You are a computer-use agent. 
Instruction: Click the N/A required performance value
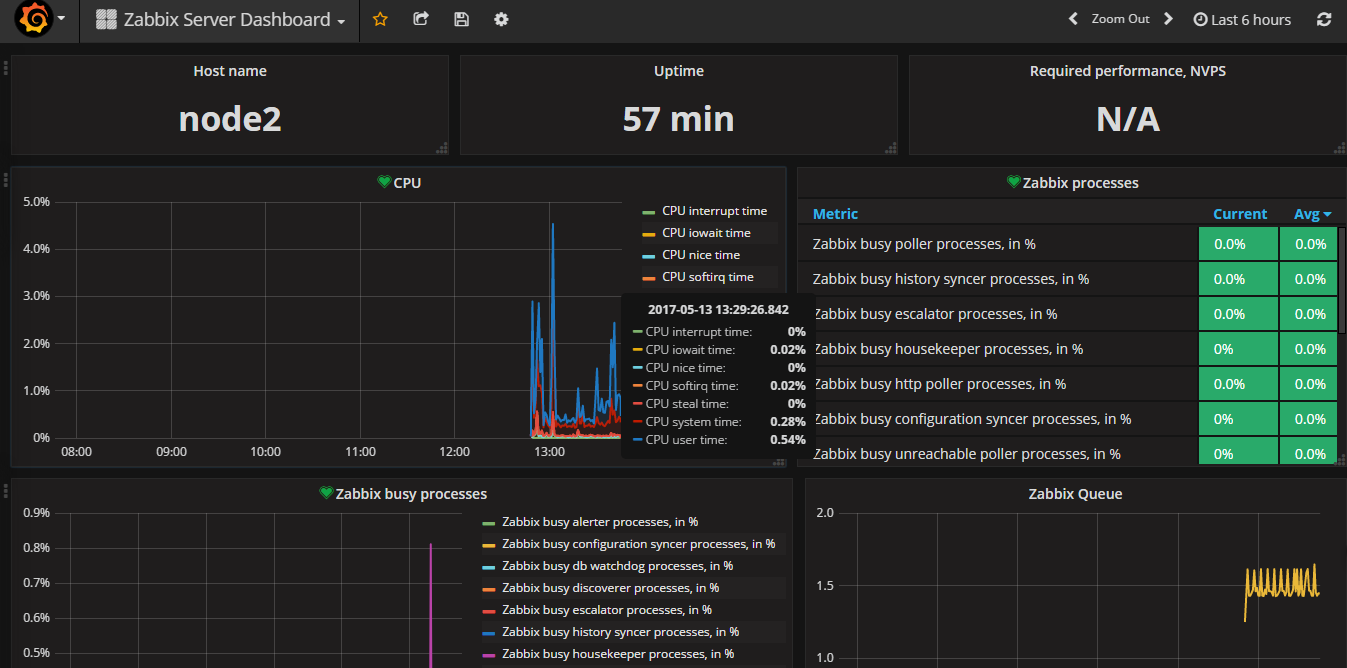(1128, 119)
